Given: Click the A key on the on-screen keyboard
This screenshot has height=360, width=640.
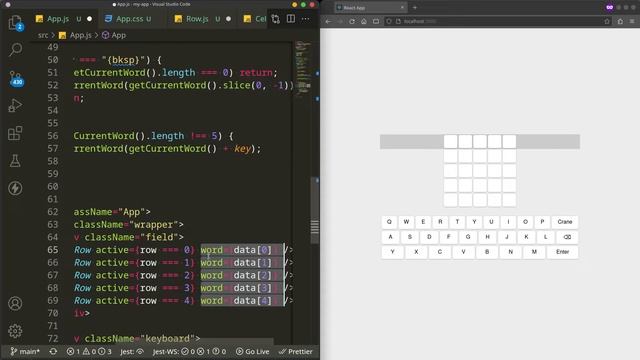Looking at the screenshot, I should [391, 237].
